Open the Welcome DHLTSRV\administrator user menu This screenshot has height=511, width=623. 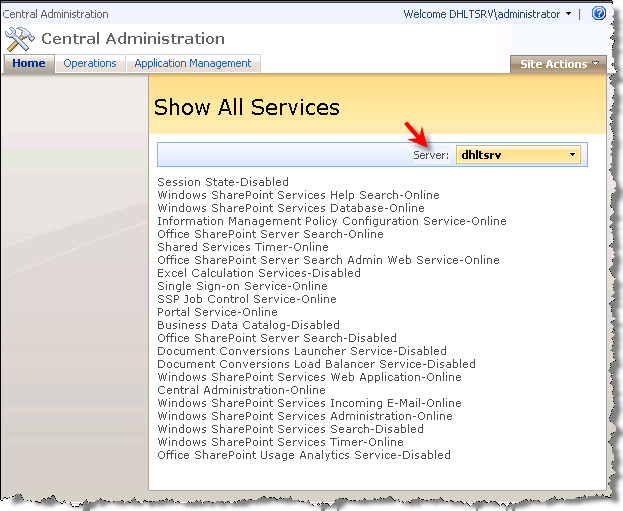click(487, 14)
